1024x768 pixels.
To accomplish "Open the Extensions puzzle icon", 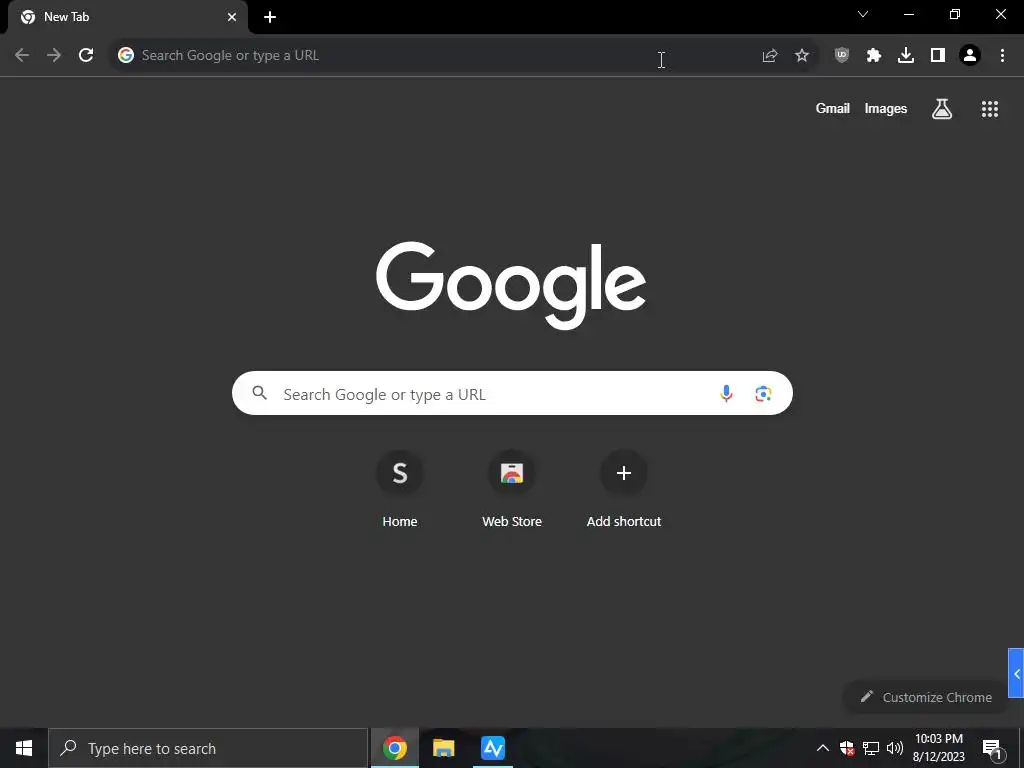I will (874, 56).
